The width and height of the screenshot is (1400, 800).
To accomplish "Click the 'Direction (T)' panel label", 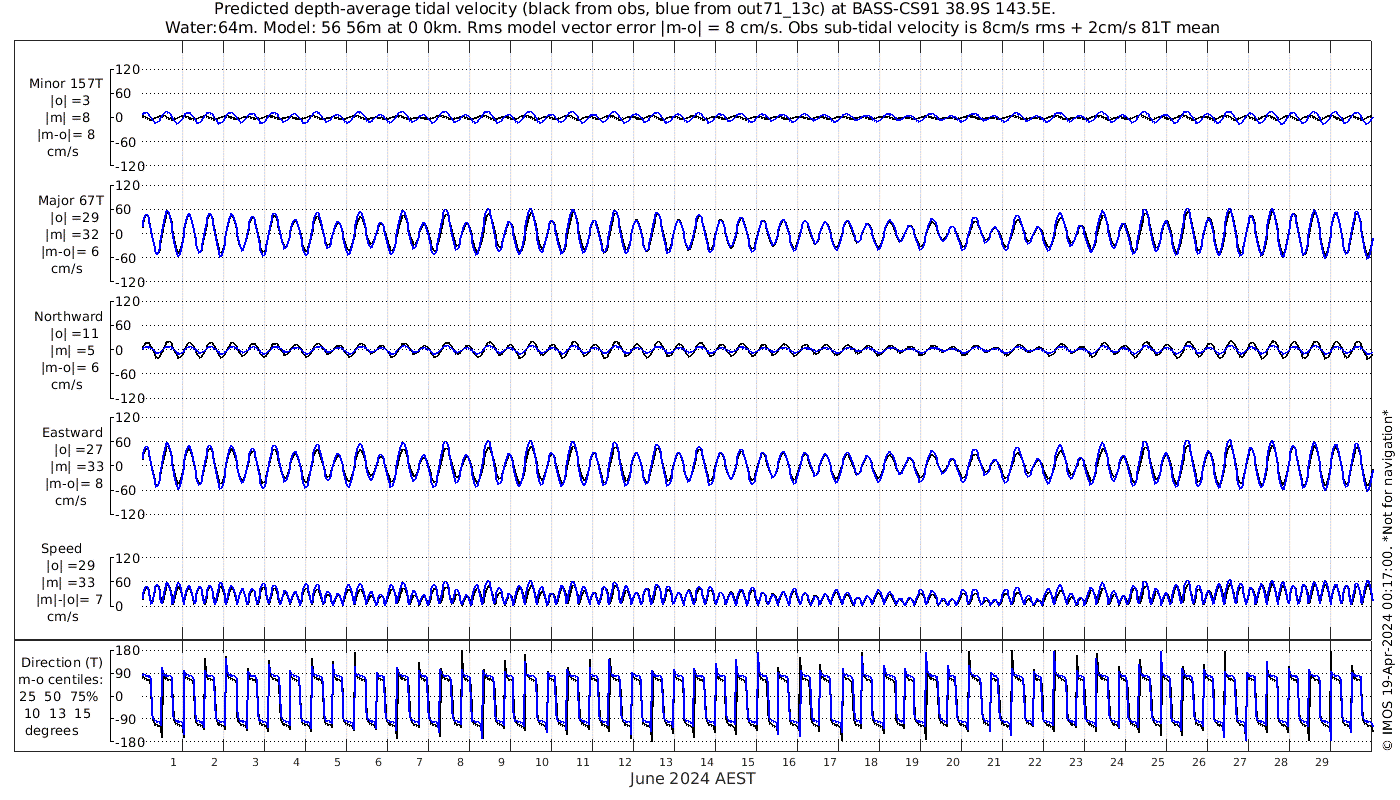I will pyautogui.click(x=64, y=662).
